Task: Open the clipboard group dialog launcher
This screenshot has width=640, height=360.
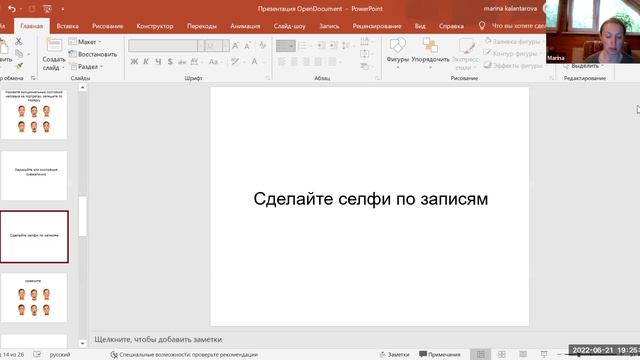Action: (x=33, y=78)
